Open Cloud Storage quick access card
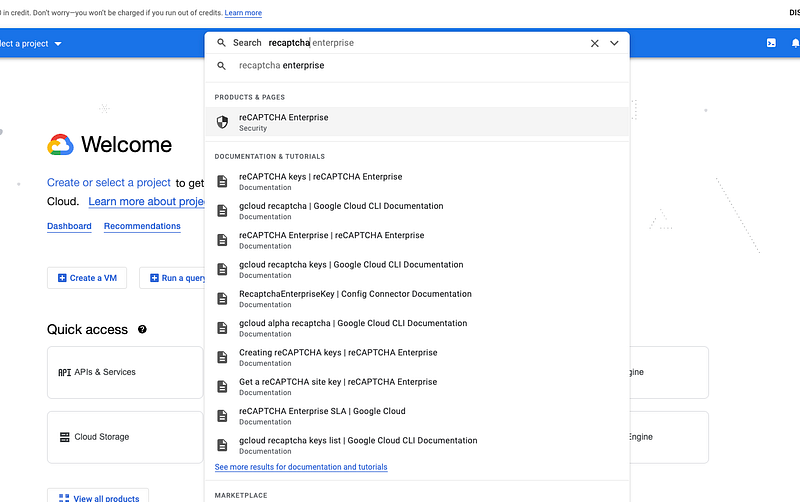Screen dimensions: 800x502 coord(125,437)
